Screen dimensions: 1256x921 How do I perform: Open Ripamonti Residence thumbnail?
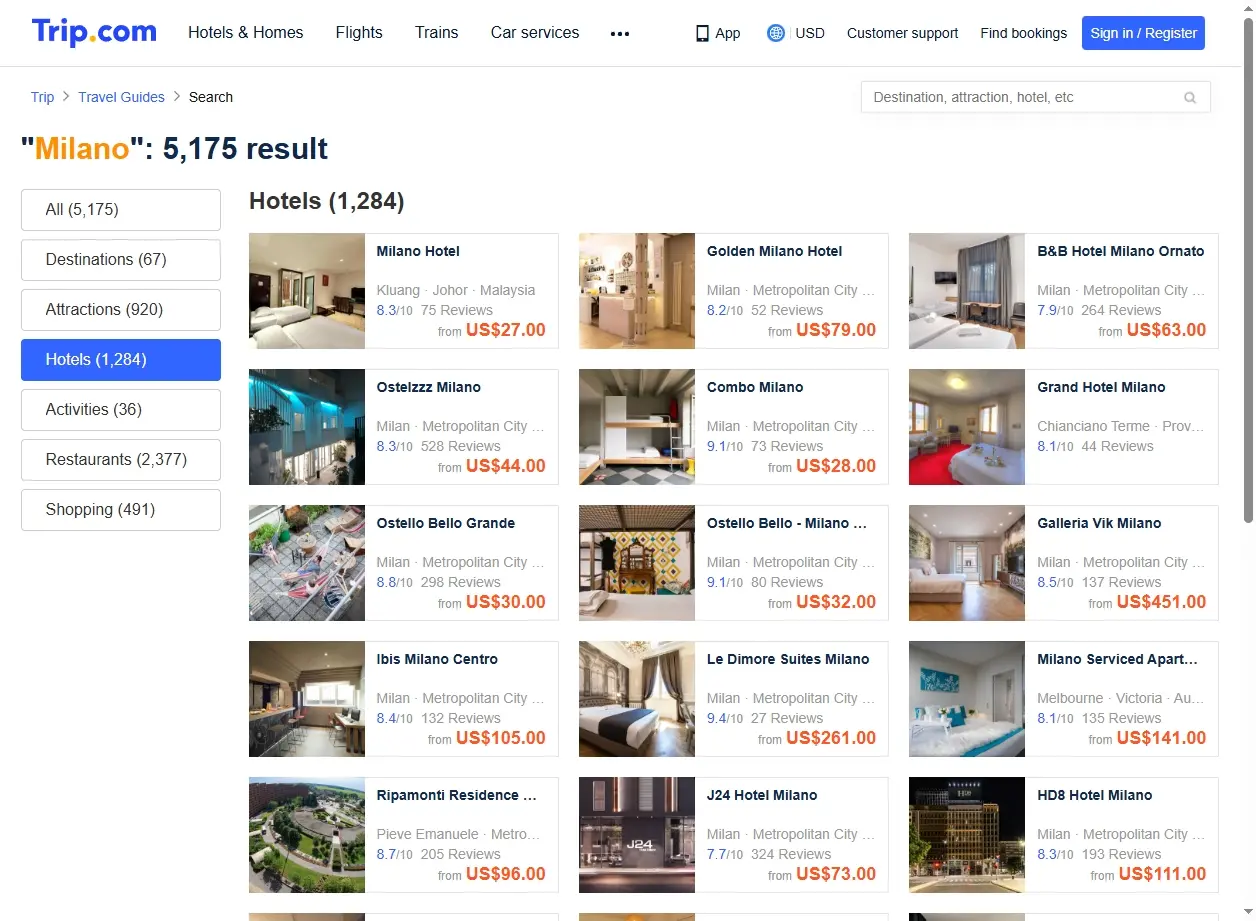(307, 835)
